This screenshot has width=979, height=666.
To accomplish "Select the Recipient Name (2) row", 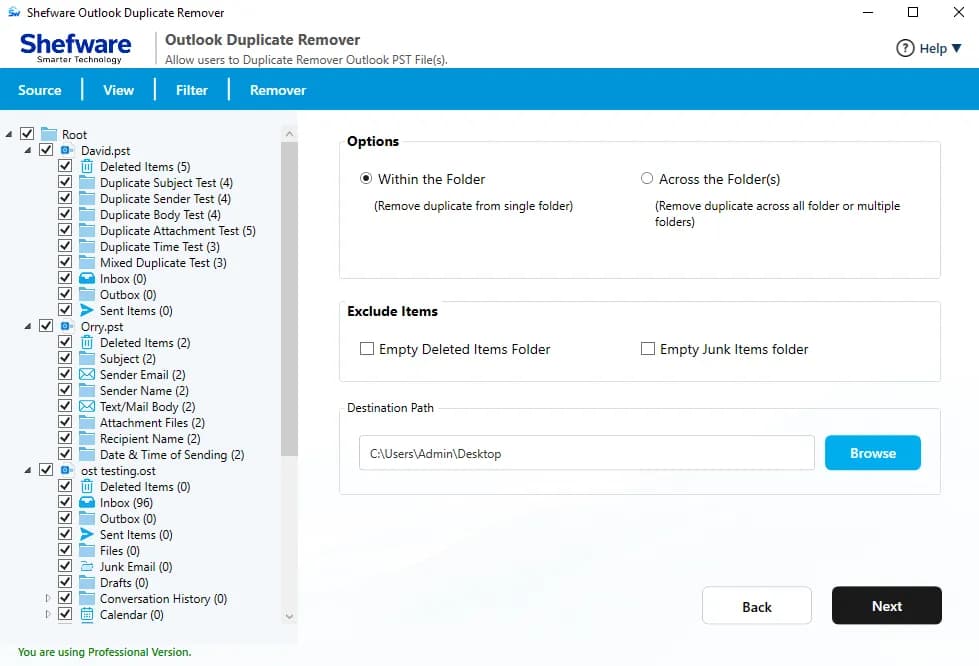I will (150, 439).
